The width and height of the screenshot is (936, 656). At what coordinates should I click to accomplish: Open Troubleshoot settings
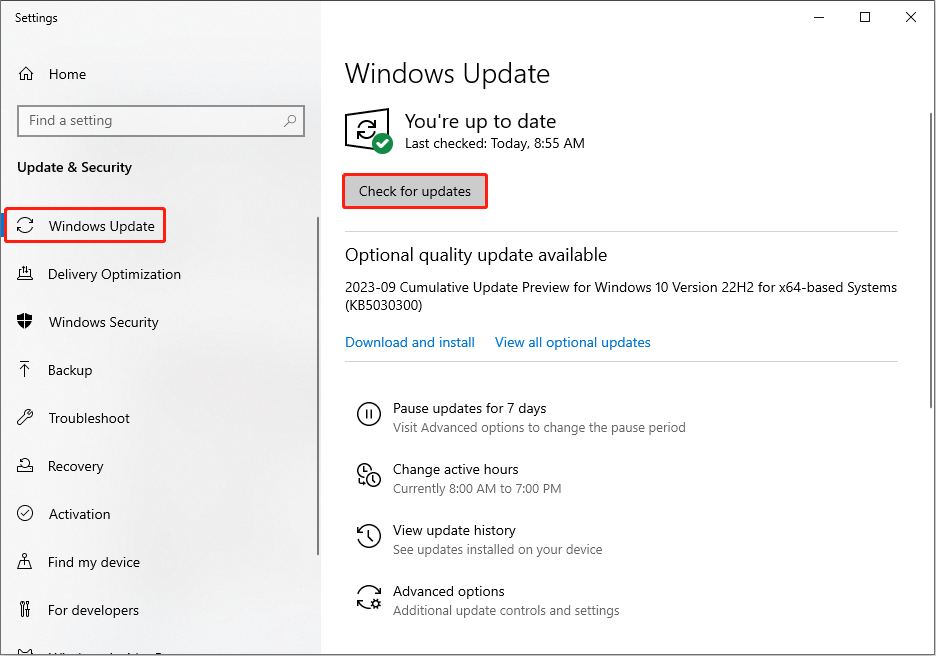89,418
